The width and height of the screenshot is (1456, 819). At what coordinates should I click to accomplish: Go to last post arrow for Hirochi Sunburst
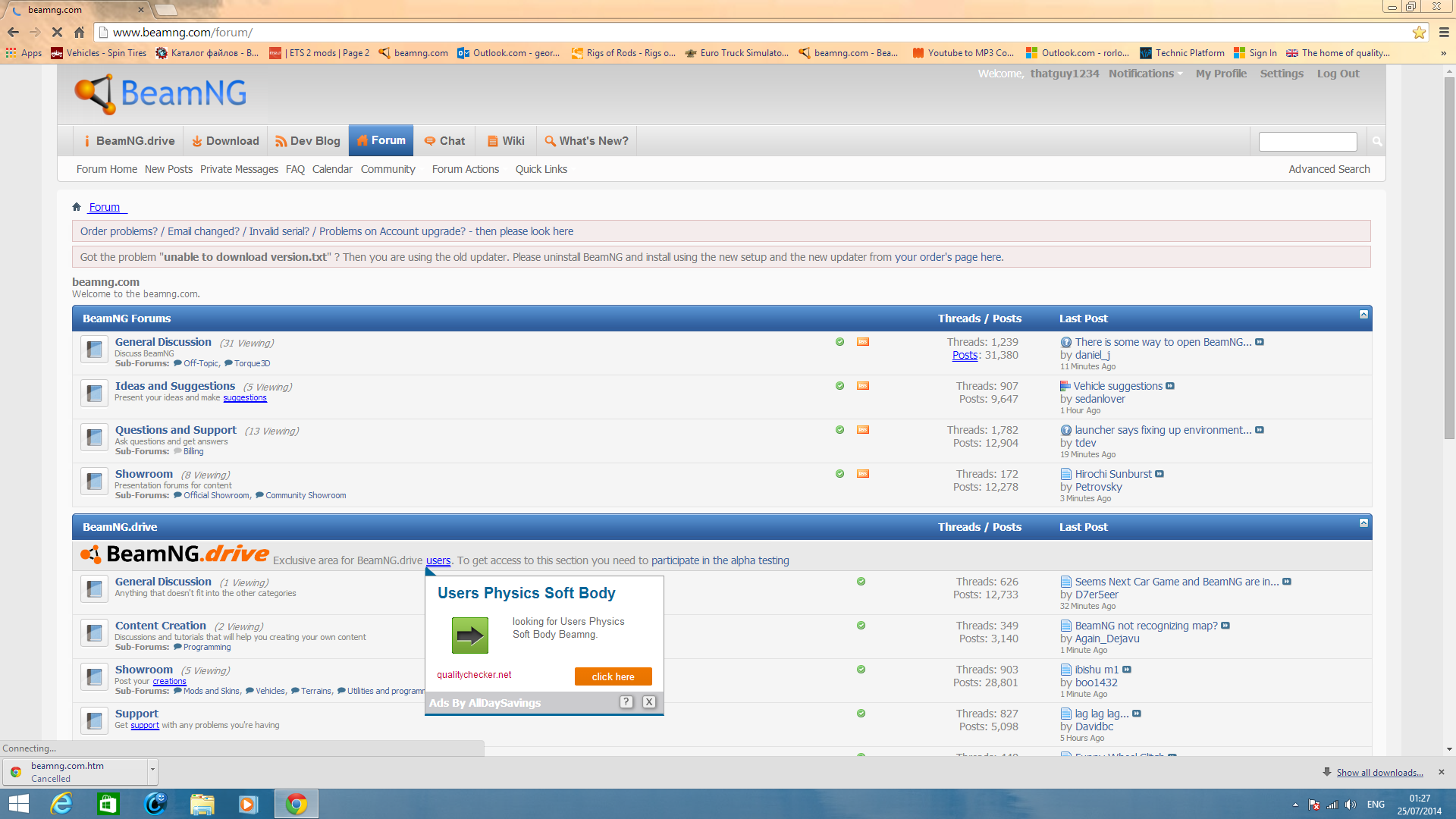pos(1159,474)
